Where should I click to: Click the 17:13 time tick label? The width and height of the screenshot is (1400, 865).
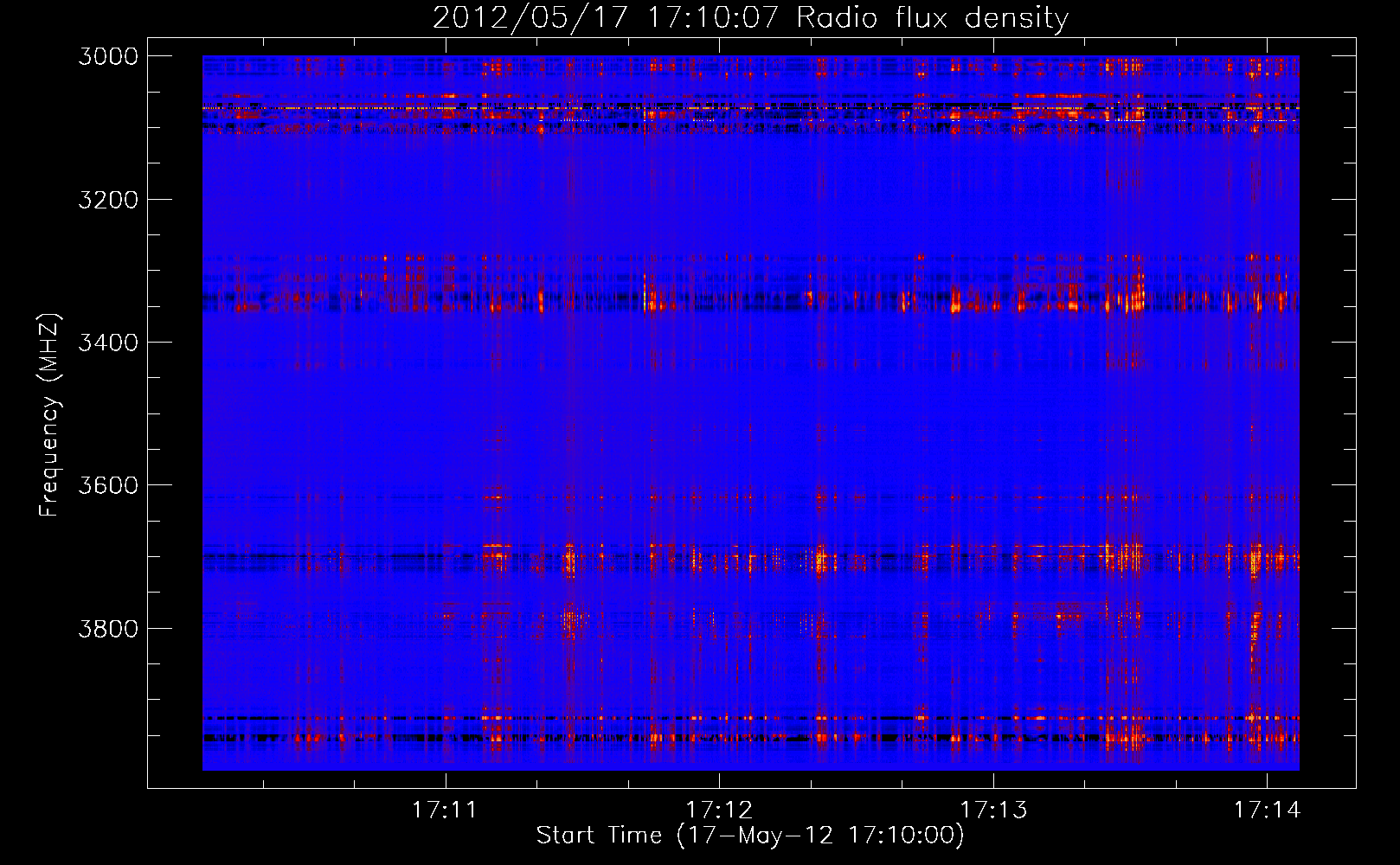pos(993,811)
